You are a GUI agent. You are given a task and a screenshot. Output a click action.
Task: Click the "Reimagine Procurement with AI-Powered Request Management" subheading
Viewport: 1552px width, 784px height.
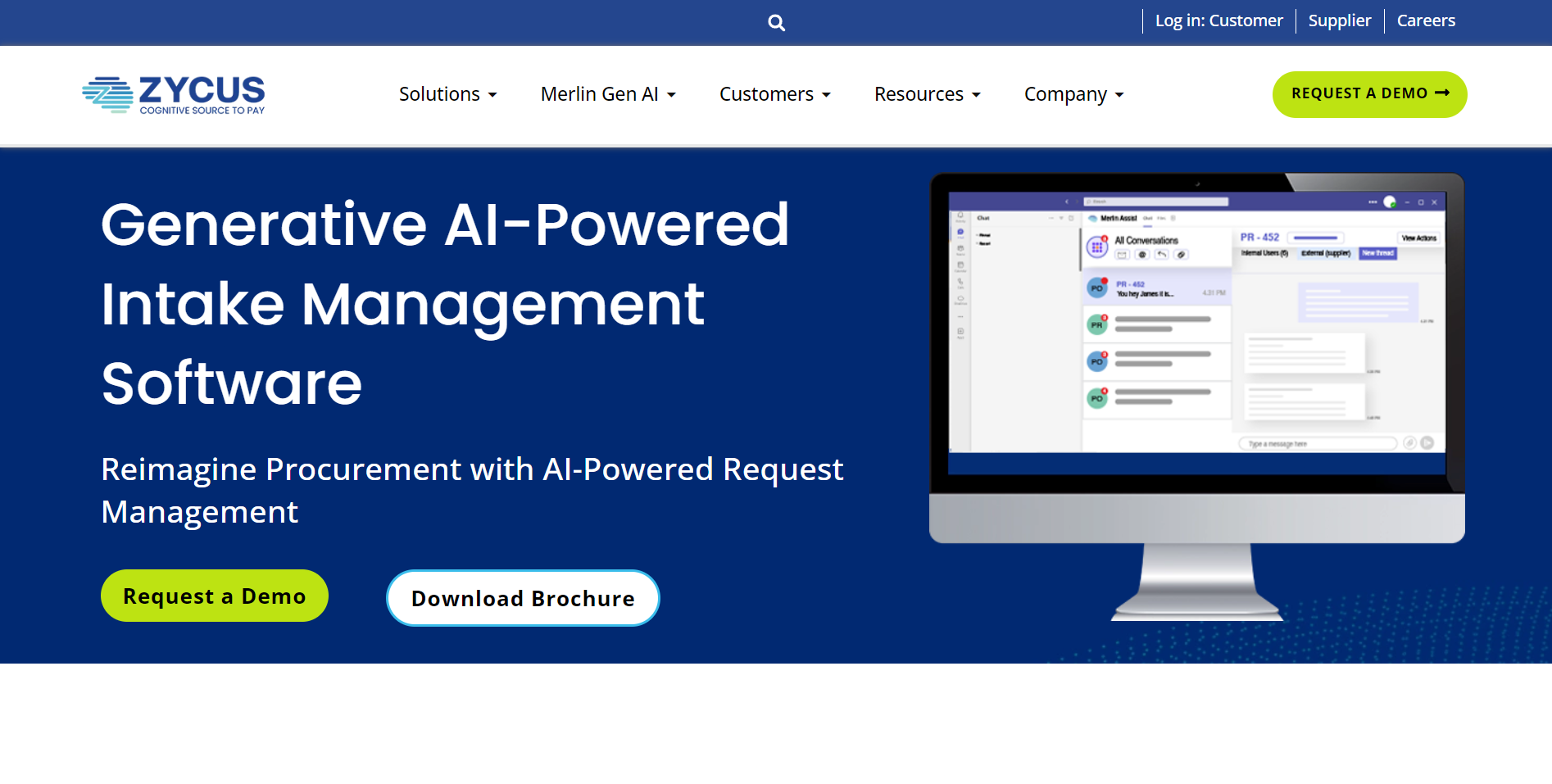click(x=472, y=490)
